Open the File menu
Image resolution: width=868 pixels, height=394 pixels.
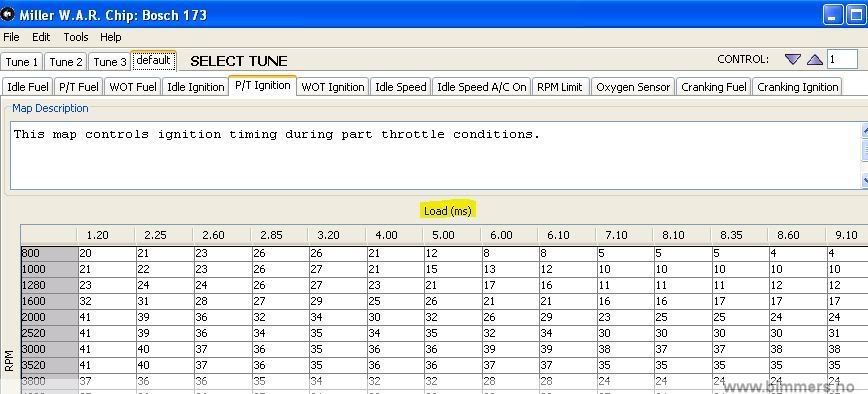tap(11, 37)
